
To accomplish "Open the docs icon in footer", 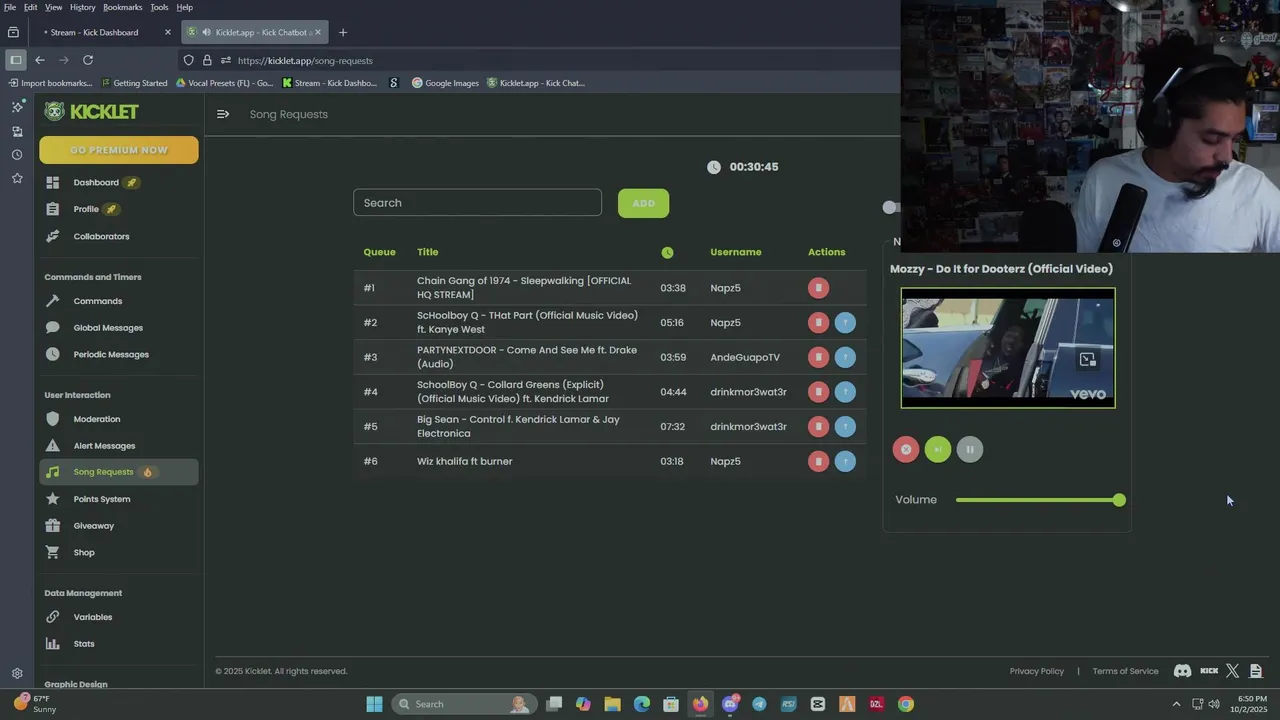I will [1256, 671].
